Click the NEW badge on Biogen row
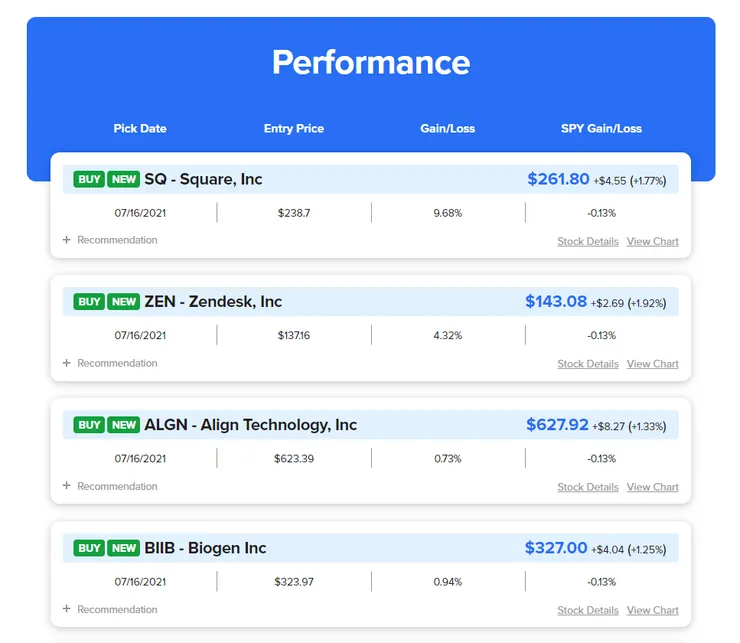This screenshot has width=740, height=643. [124, 548]
